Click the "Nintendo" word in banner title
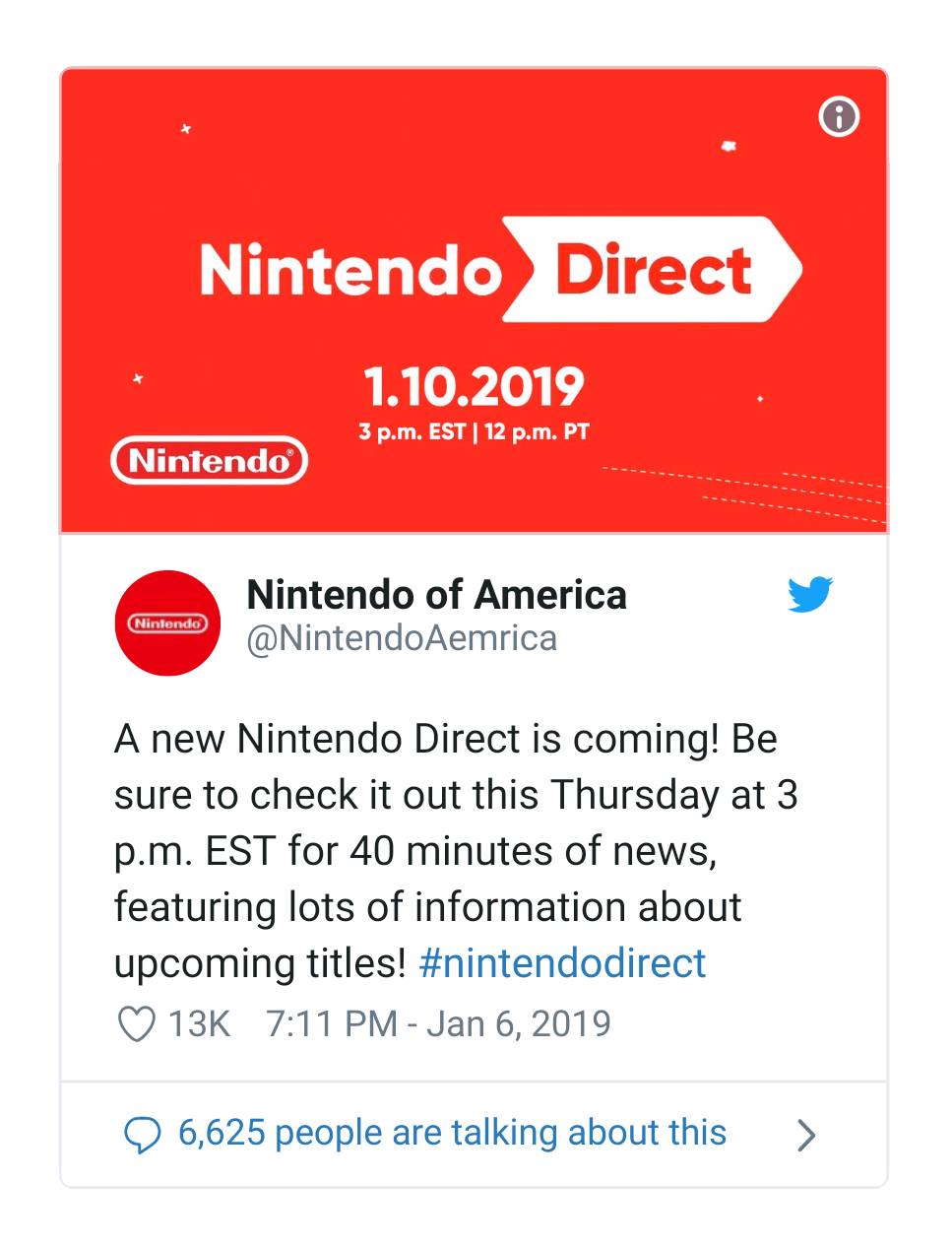Screen dimensions: 952x1247 (350, 271)
